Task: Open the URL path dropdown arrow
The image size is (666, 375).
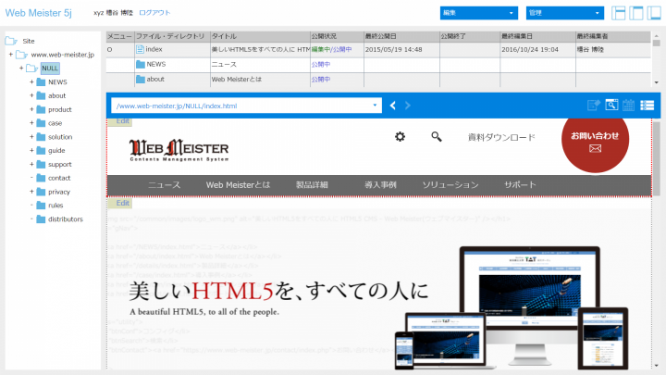Action: pyautogui.click(x=375, y=105)
